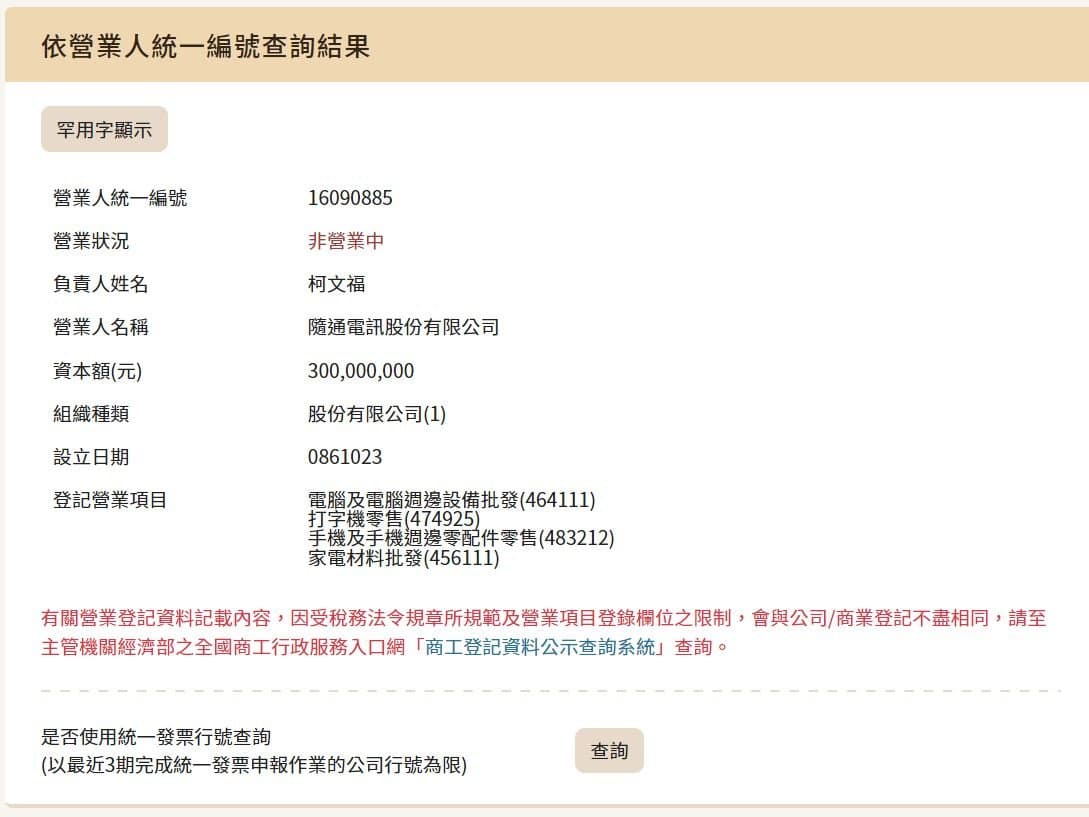Click business item 打字機零售(474925)

tap(394, 519)
